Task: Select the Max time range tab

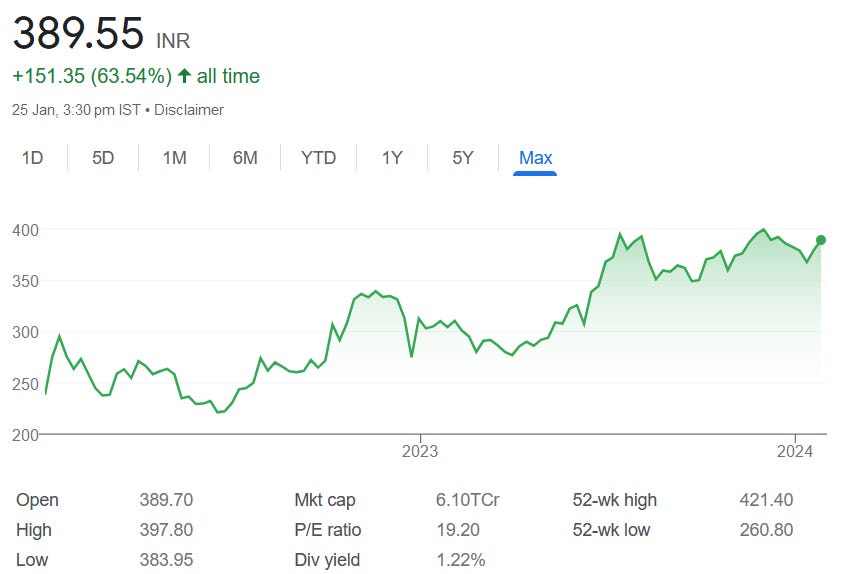Action: pos(535,158)
